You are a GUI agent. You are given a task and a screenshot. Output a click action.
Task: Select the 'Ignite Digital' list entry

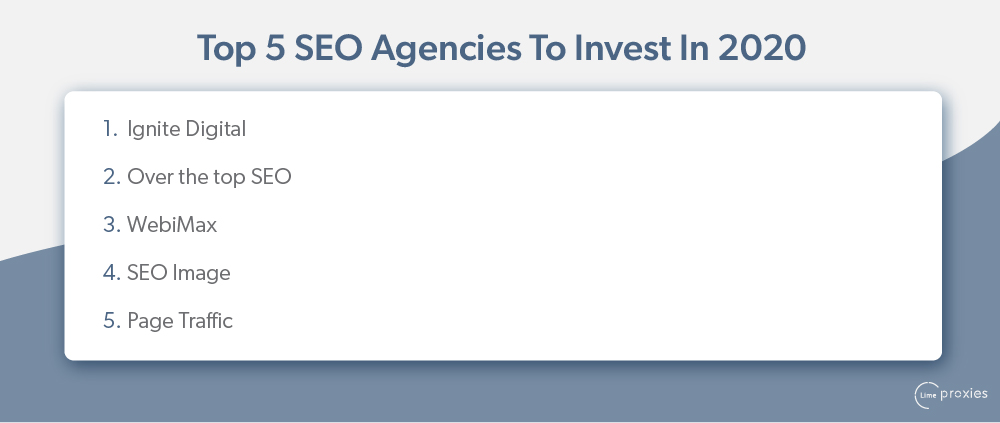[x=186, y=130]
